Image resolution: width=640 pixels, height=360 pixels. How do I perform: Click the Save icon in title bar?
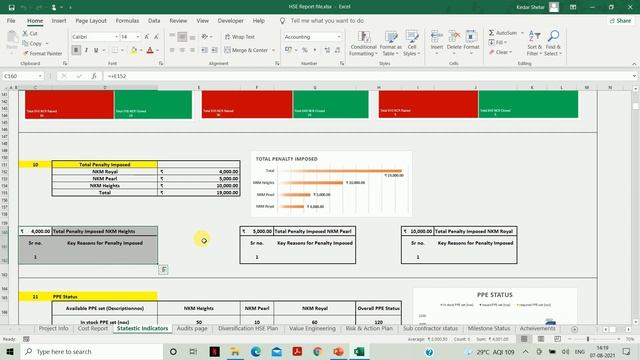pyautogui.click(x=11, y=7)
